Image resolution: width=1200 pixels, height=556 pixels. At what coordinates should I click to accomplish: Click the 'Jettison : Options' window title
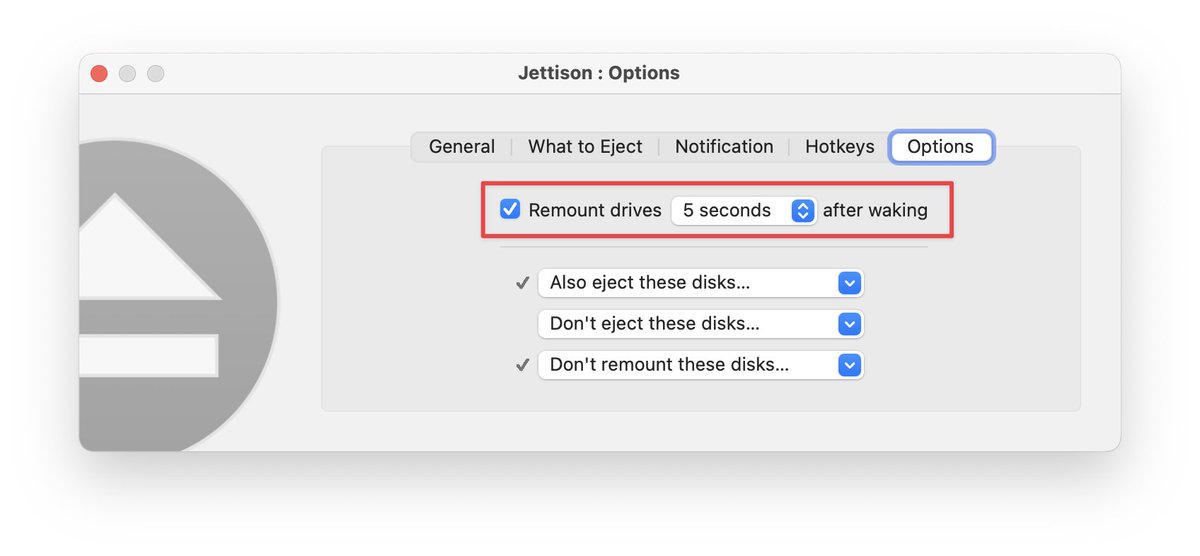(x=599, y=73)
